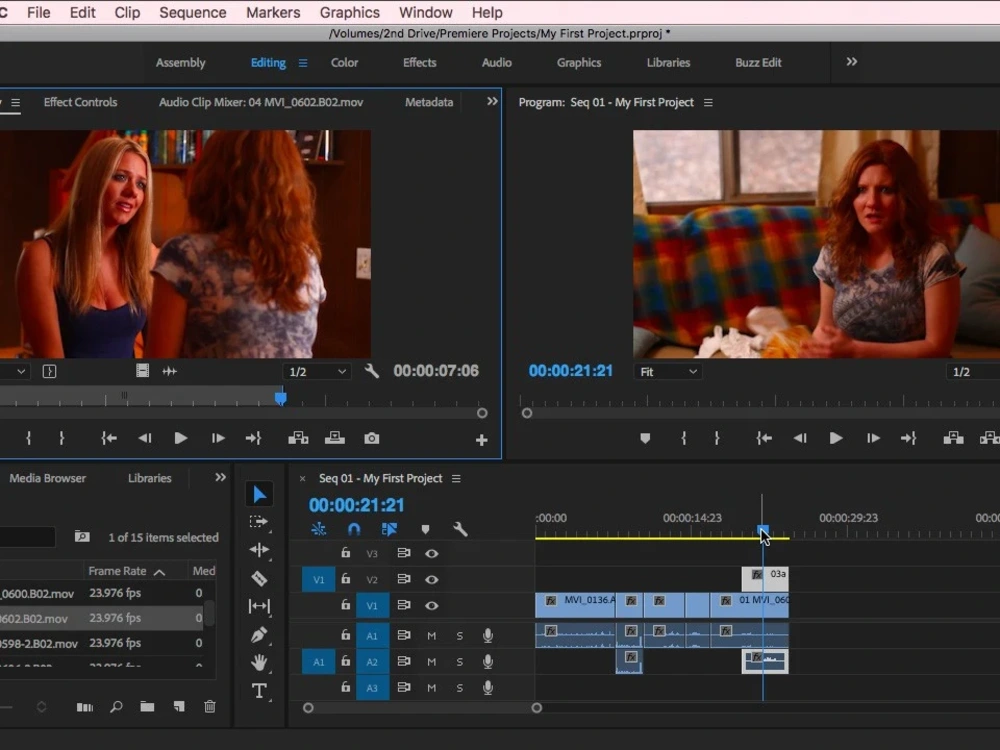This screenshot has width=1000, height=750.
Task: Open Program playback resolution 1/2 dropdown
Action: tap(973, 371)
